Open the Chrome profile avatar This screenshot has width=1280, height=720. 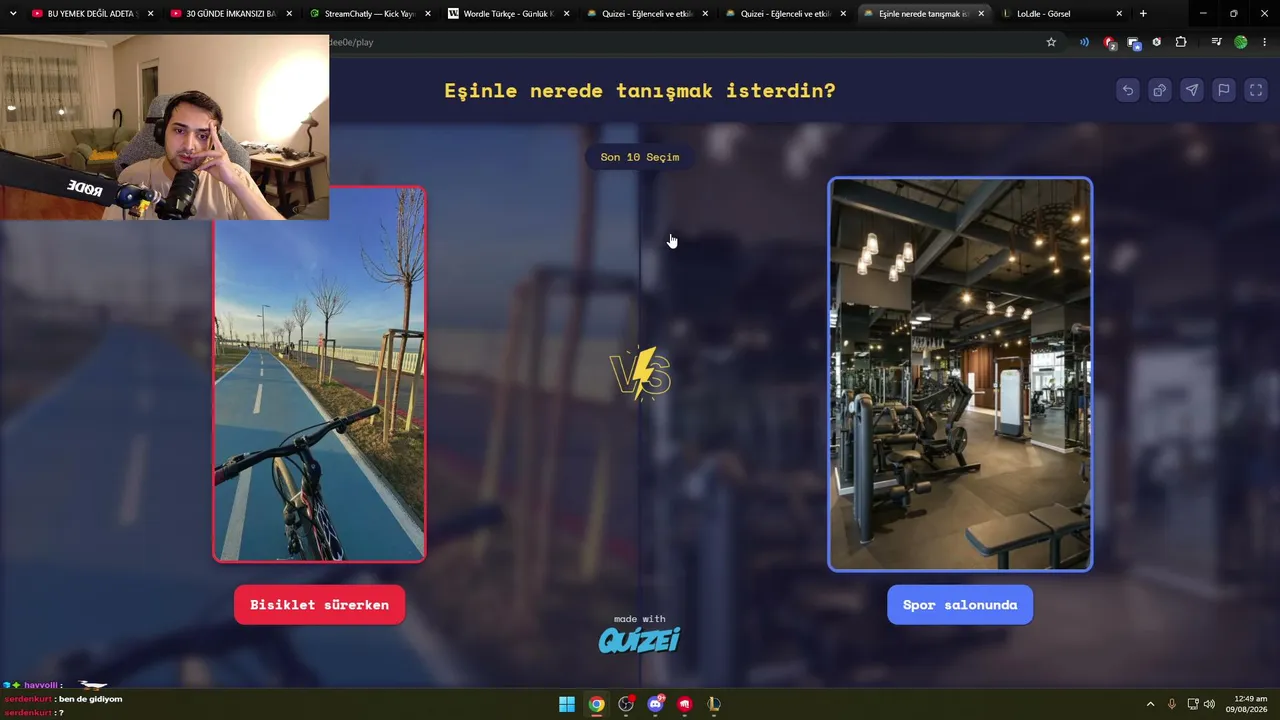(x=1241, y=42)
